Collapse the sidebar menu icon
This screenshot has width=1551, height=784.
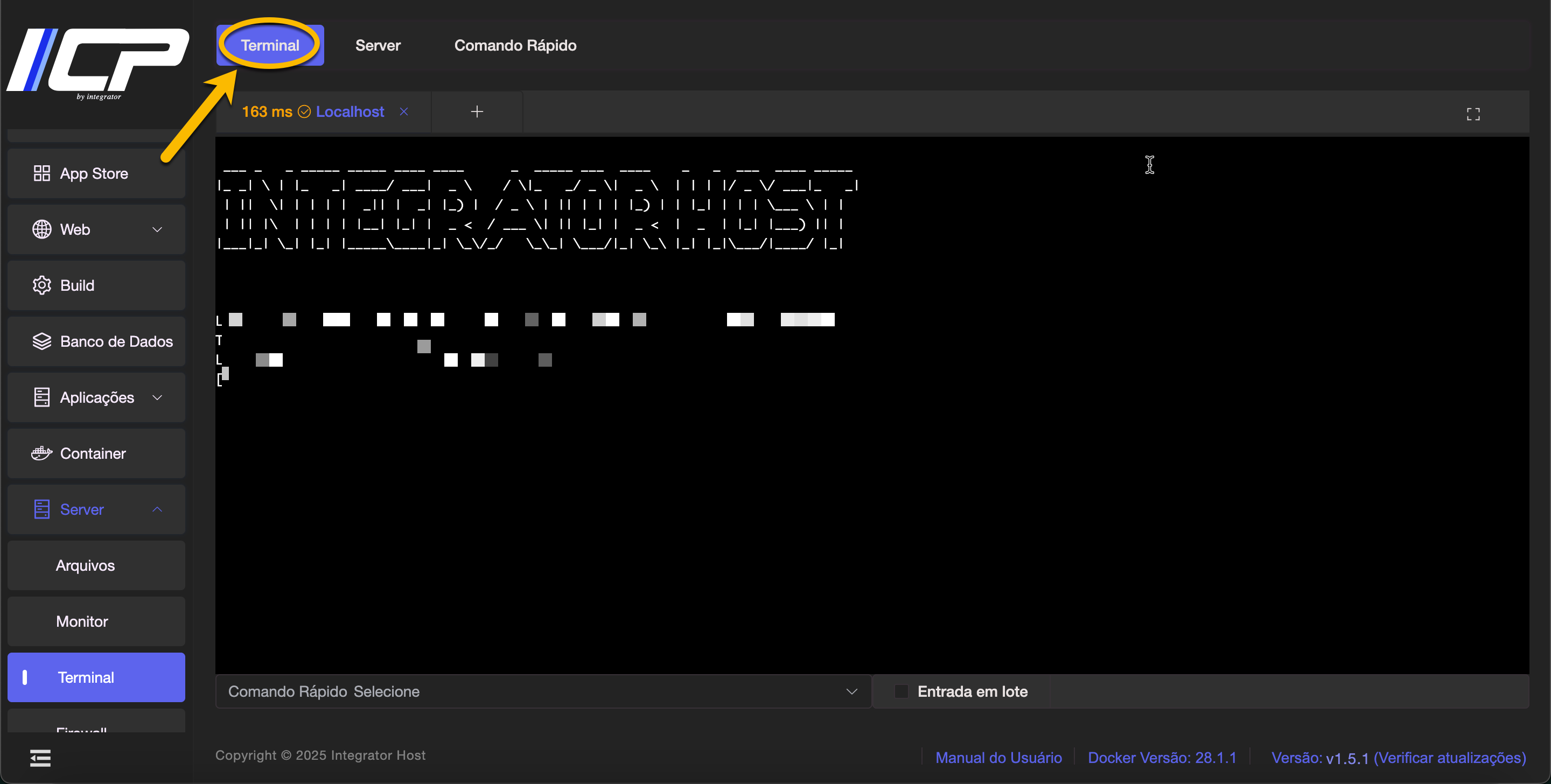click(40, 758)
